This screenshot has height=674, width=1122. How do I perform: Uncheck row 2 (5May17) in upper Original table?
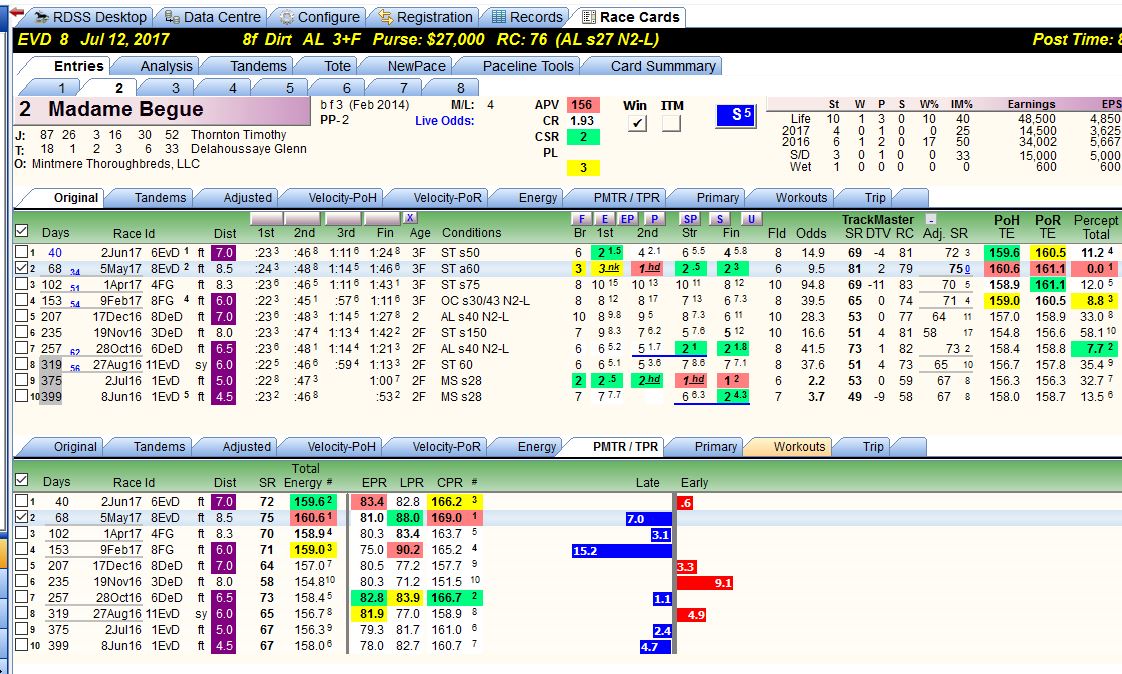coord(21,268)
